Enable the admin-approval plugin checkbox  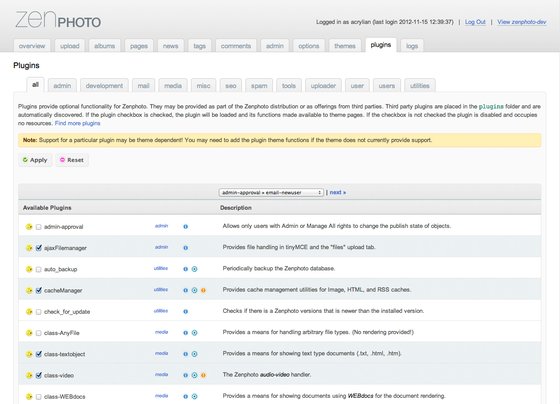pos(39,227)
